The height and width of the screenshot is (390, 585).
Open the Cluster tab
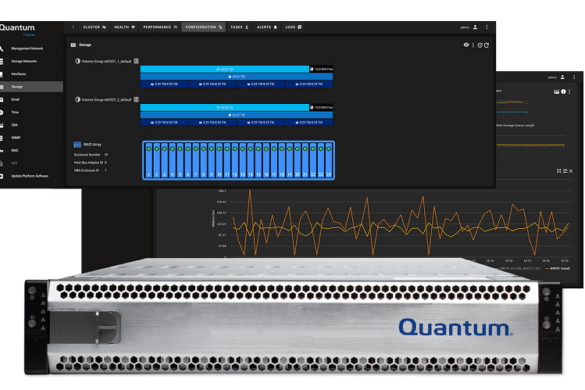94,27
